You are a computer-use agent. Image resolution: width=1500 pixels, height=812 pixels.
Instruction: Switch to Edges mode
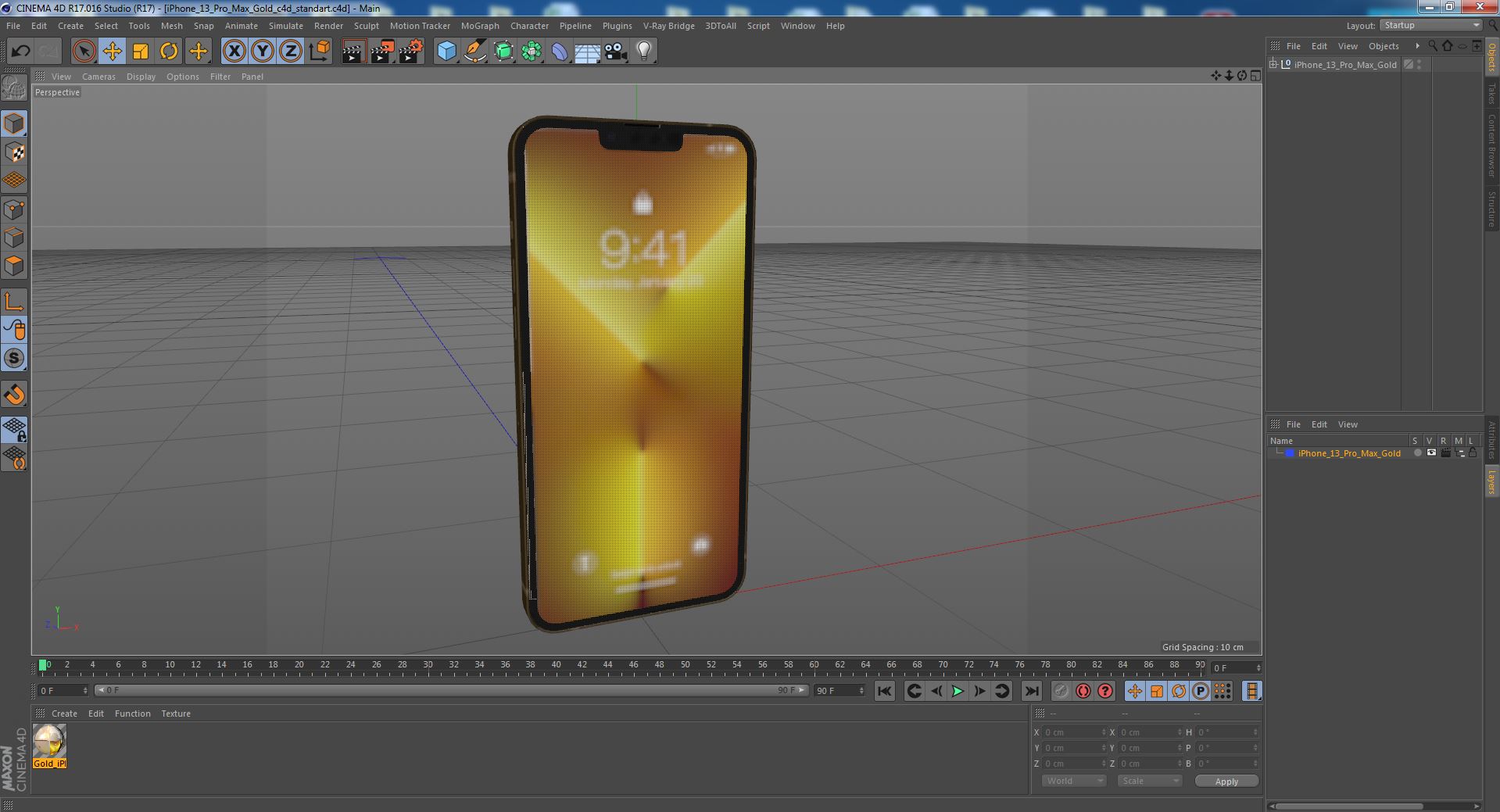[x=14, y=238]
